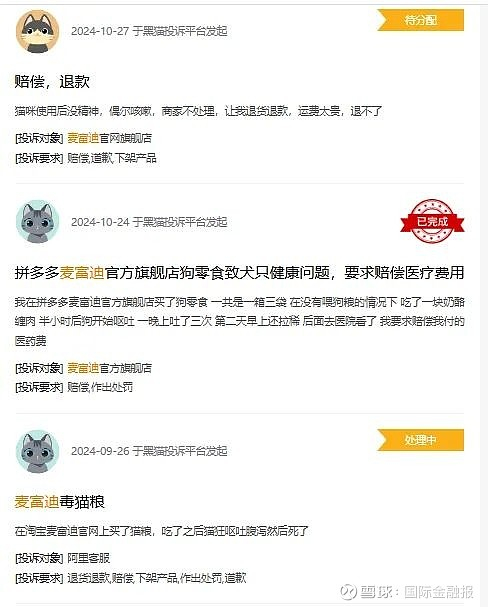Click 阿里客服 complaint target

89,558
